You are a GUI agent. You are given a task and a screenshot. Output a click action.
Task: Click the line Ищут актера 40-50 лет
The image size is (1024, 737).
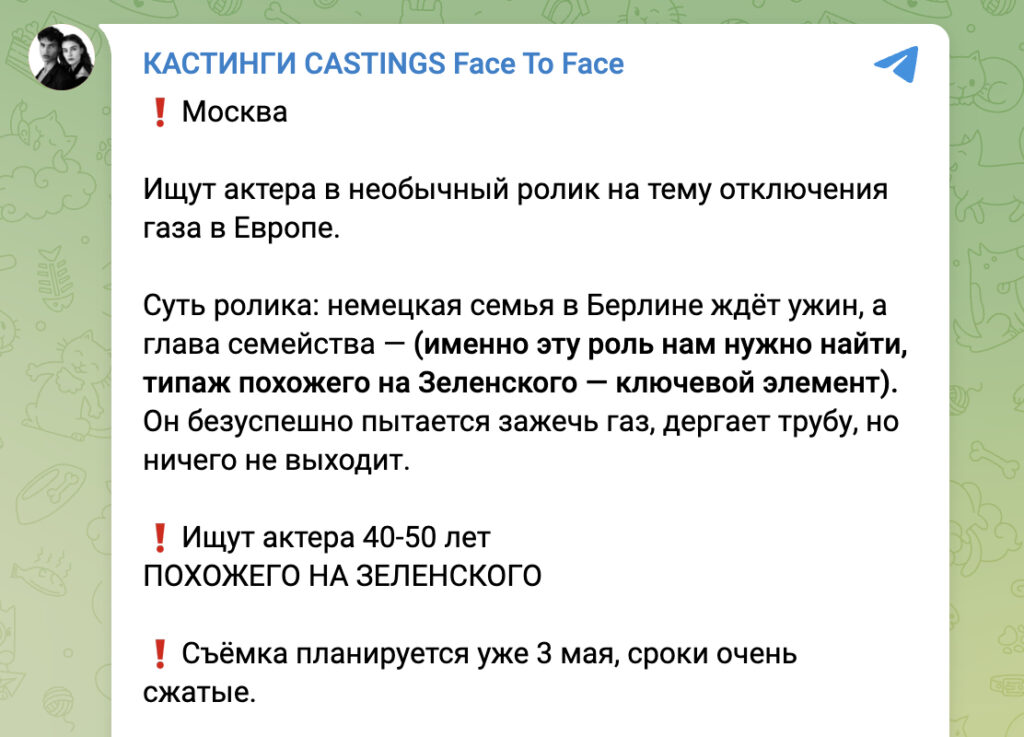coord(335,537)
